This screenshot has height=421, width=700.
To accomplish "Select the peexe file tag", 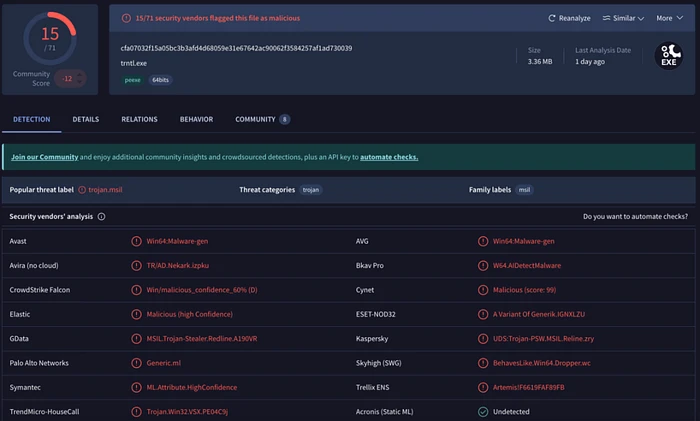I will tap(131, 79).
